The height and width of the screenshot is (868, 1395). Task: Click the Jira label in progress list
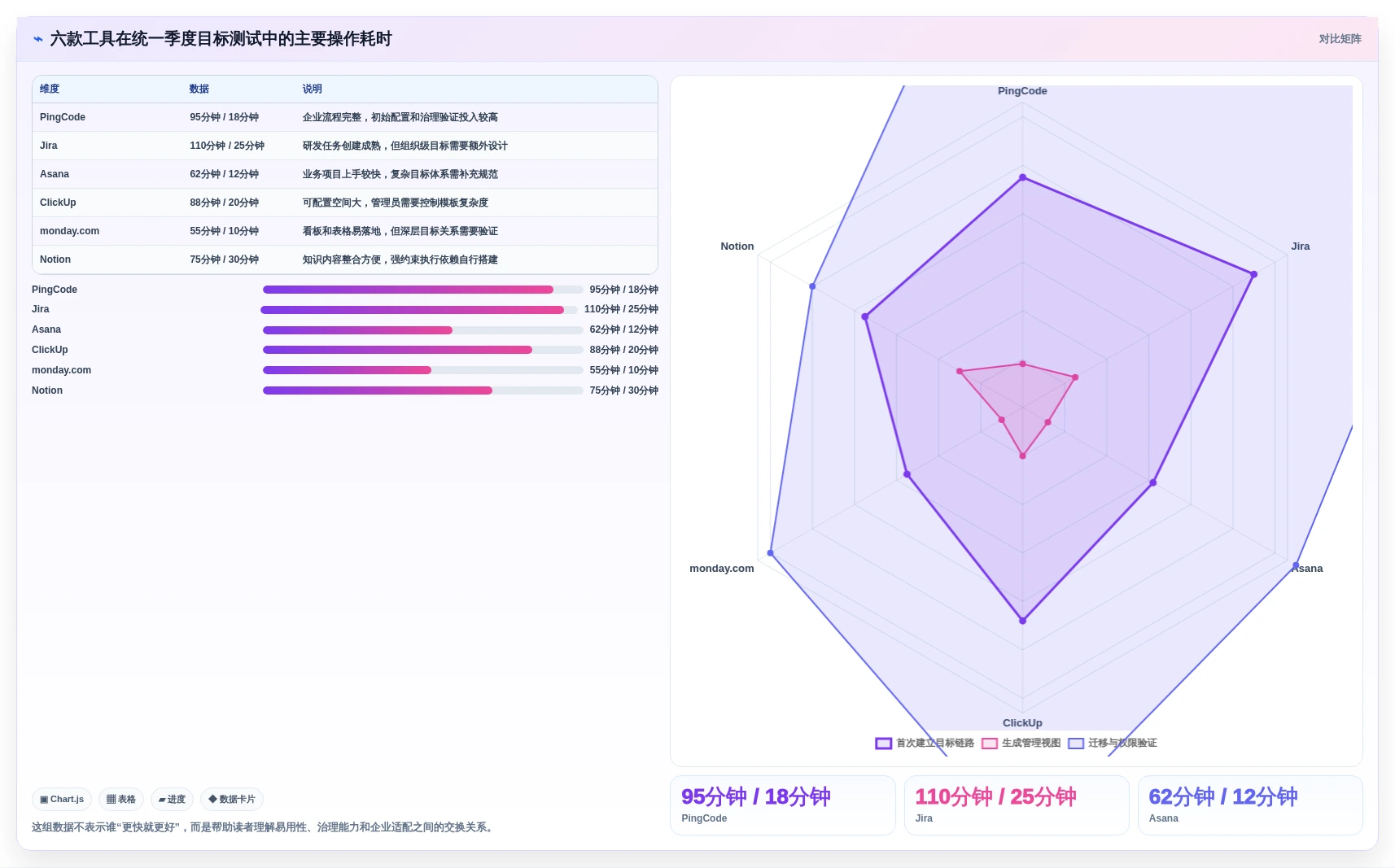(41, 309)
